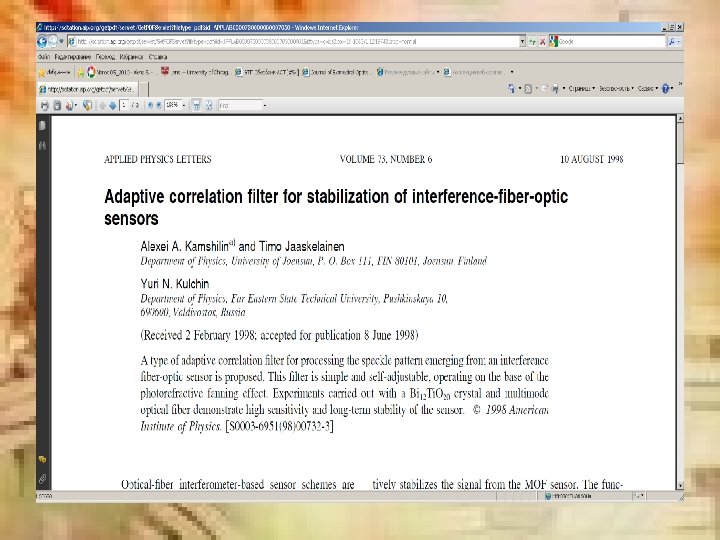Click the PDF page number field
The height and width of the screenshot is (540, 720).
(x=124, y=106)
